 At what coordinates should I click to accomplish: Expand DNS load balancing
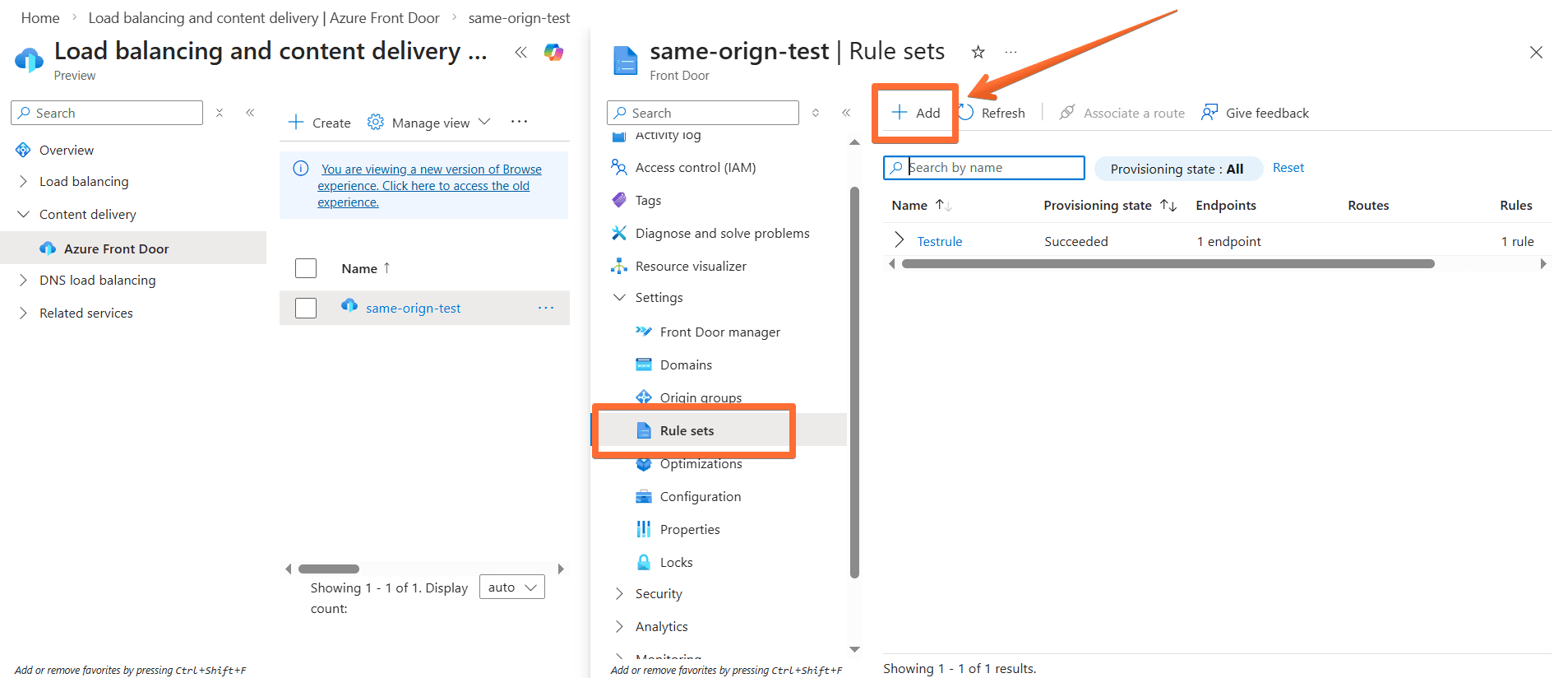(23, 281)
